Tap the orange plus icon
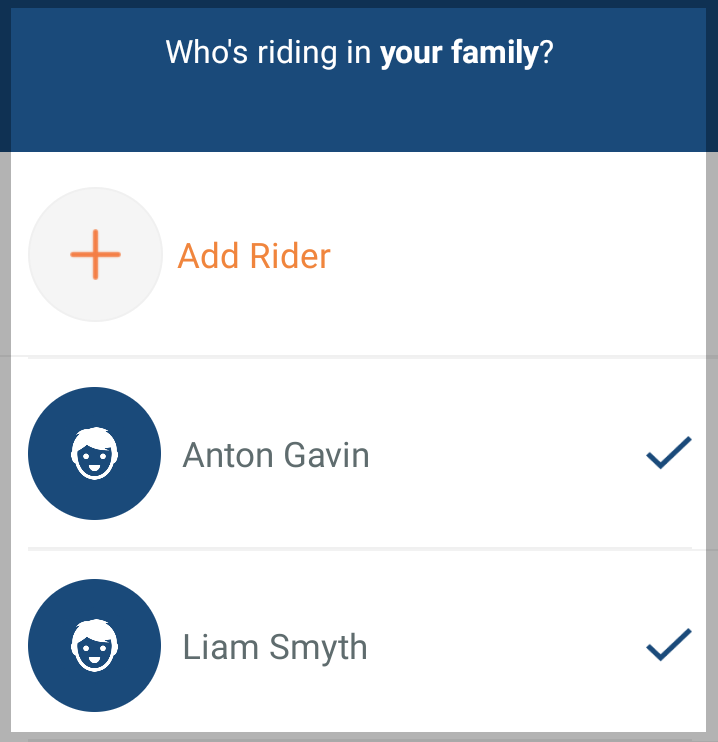This screenshot has width=718, height=742. click(95, 255)
